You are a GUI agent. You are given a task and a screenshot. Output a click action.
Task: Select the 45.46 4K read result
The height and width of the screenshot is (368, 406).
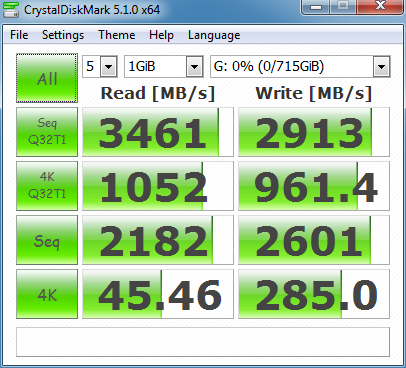click(158, 294)
